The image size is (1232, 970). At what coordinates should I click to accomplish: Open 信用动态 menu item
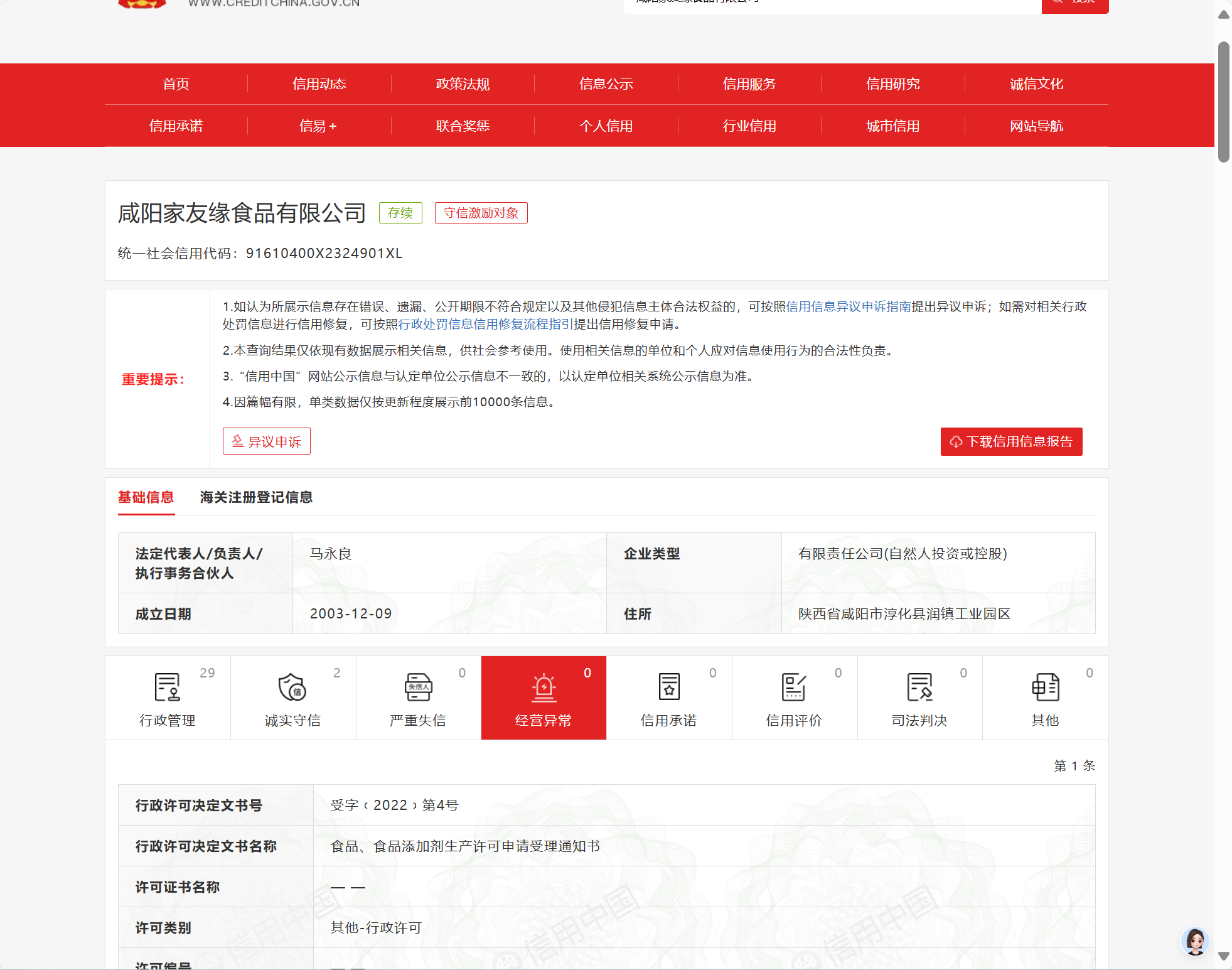coord(319,84)
